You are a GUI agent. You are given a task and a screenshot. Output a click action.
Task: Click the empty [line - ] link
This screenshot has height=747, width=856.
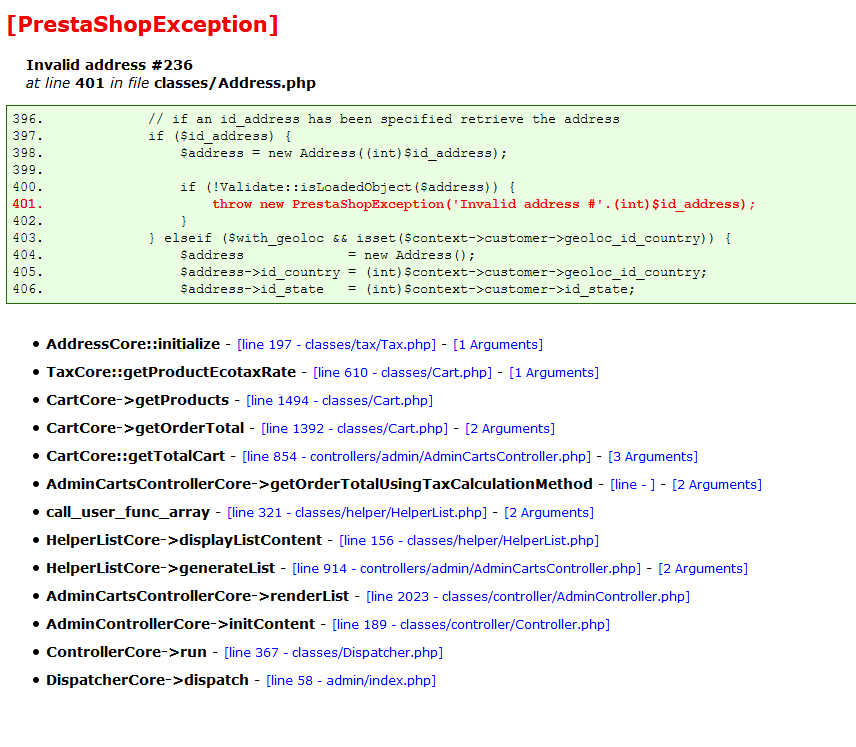pyautogui.click(x=632, y=484)
